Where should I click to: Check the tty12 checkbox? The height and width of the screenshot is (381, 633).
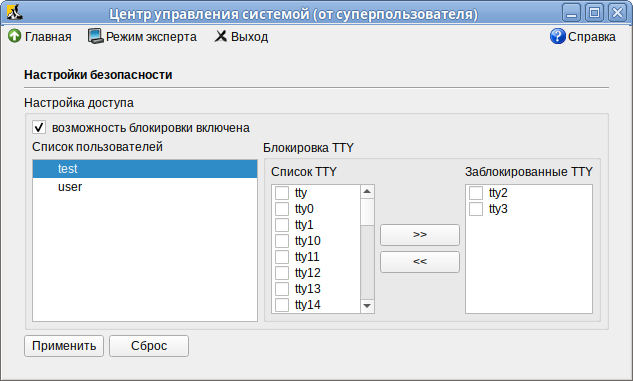click(x=282, y=273)
